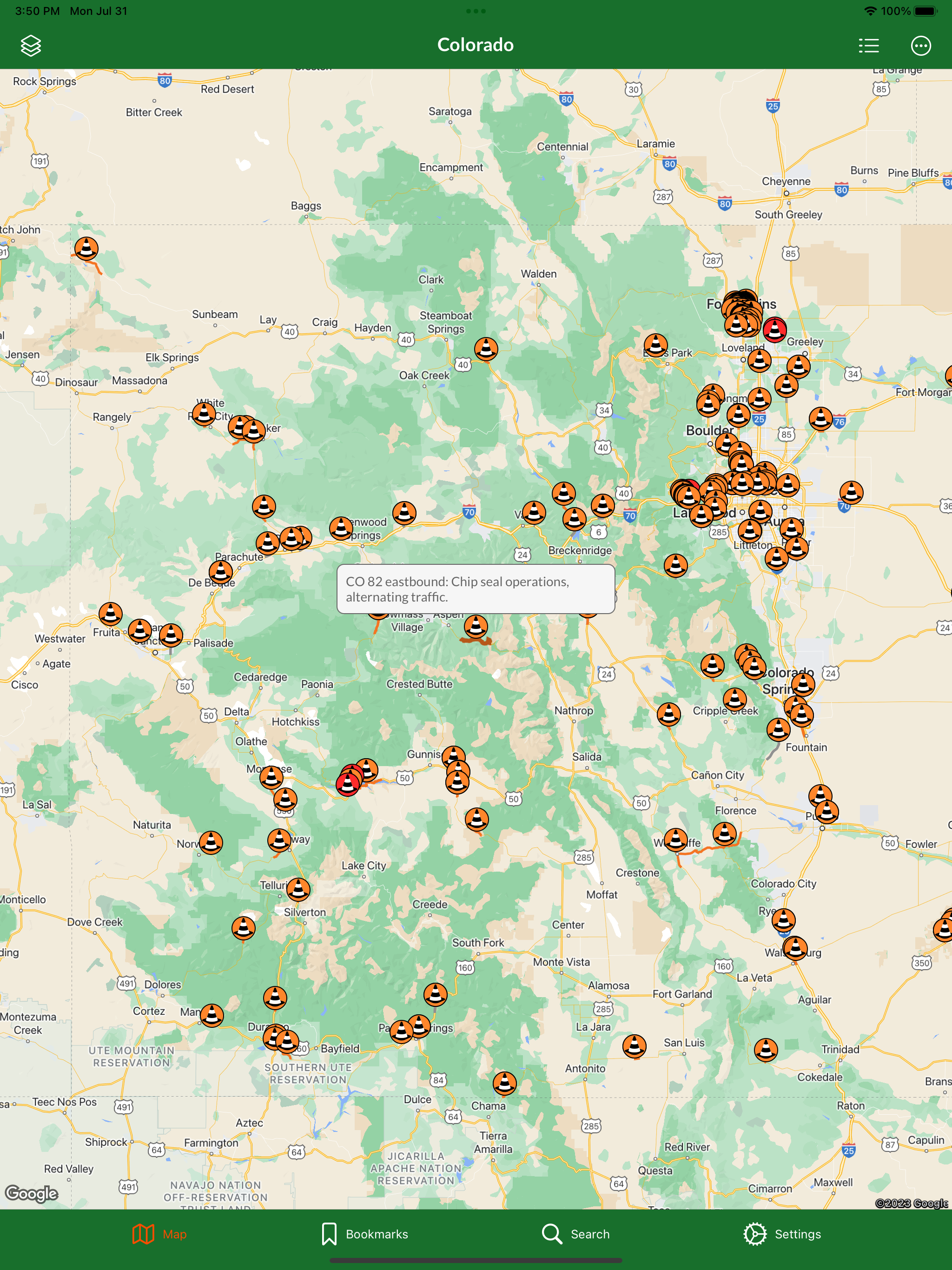The width and height of the screenshot is (952, 1270).
Task: Tap the cone marker north of Parachute
Action: 264,506
